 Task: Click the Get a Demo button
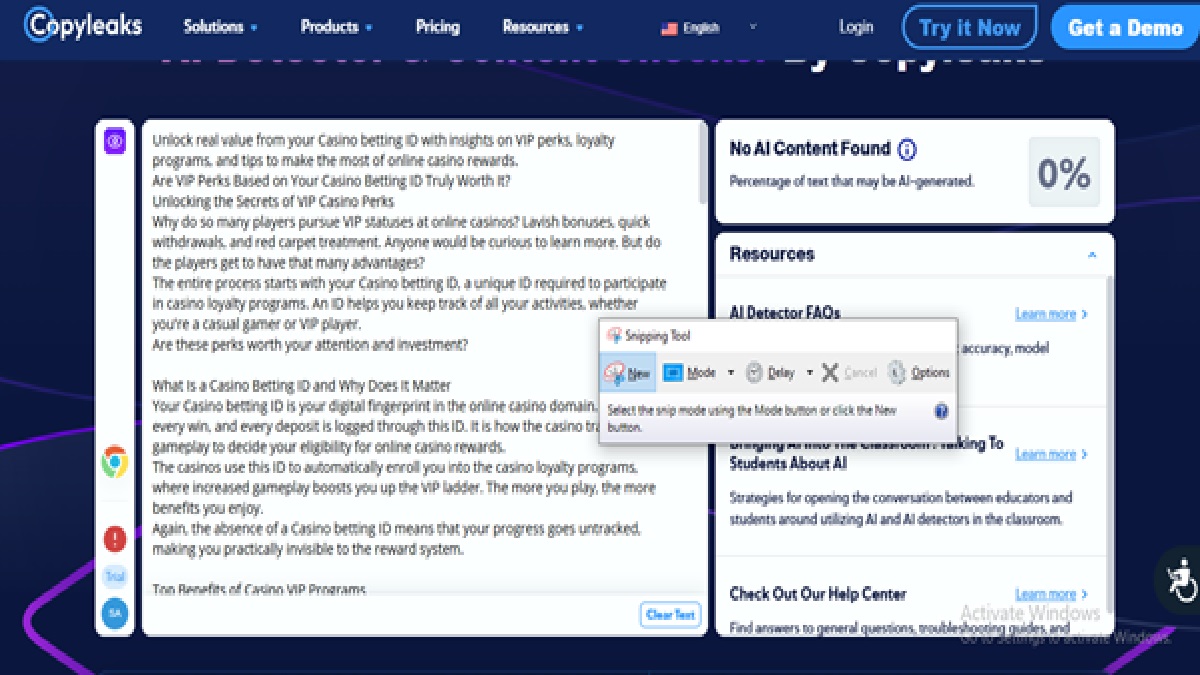[x=1125, y=27]
